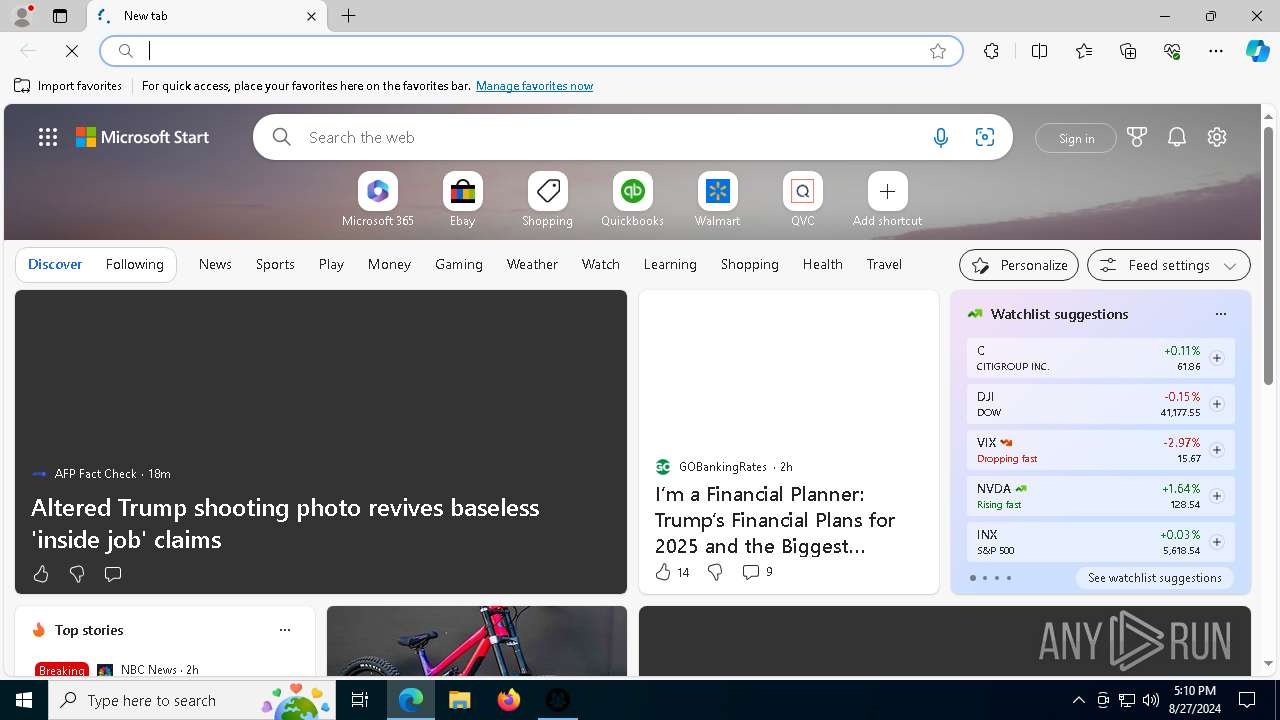Open the Edge profile icon

pos(21,16)
